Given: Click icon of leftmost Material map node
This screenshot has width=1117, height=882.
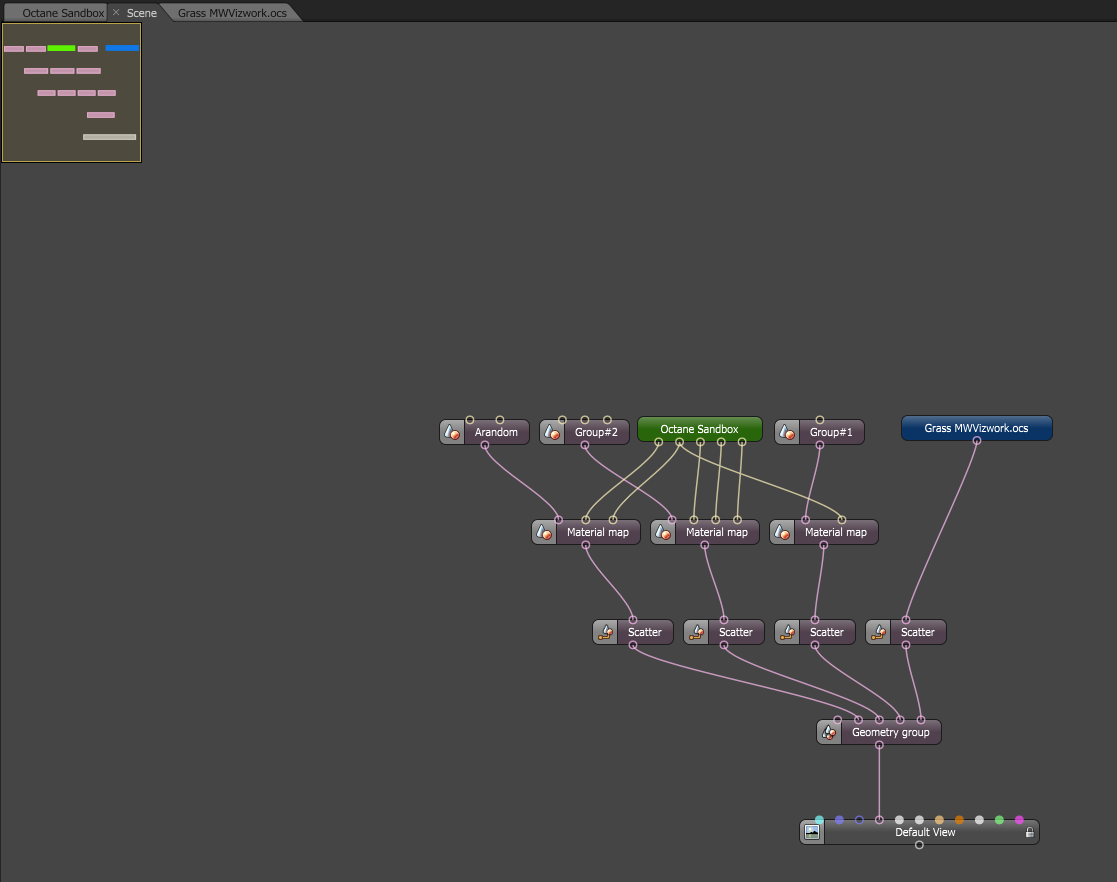Looking at the screenshot, I should point(544,532).
